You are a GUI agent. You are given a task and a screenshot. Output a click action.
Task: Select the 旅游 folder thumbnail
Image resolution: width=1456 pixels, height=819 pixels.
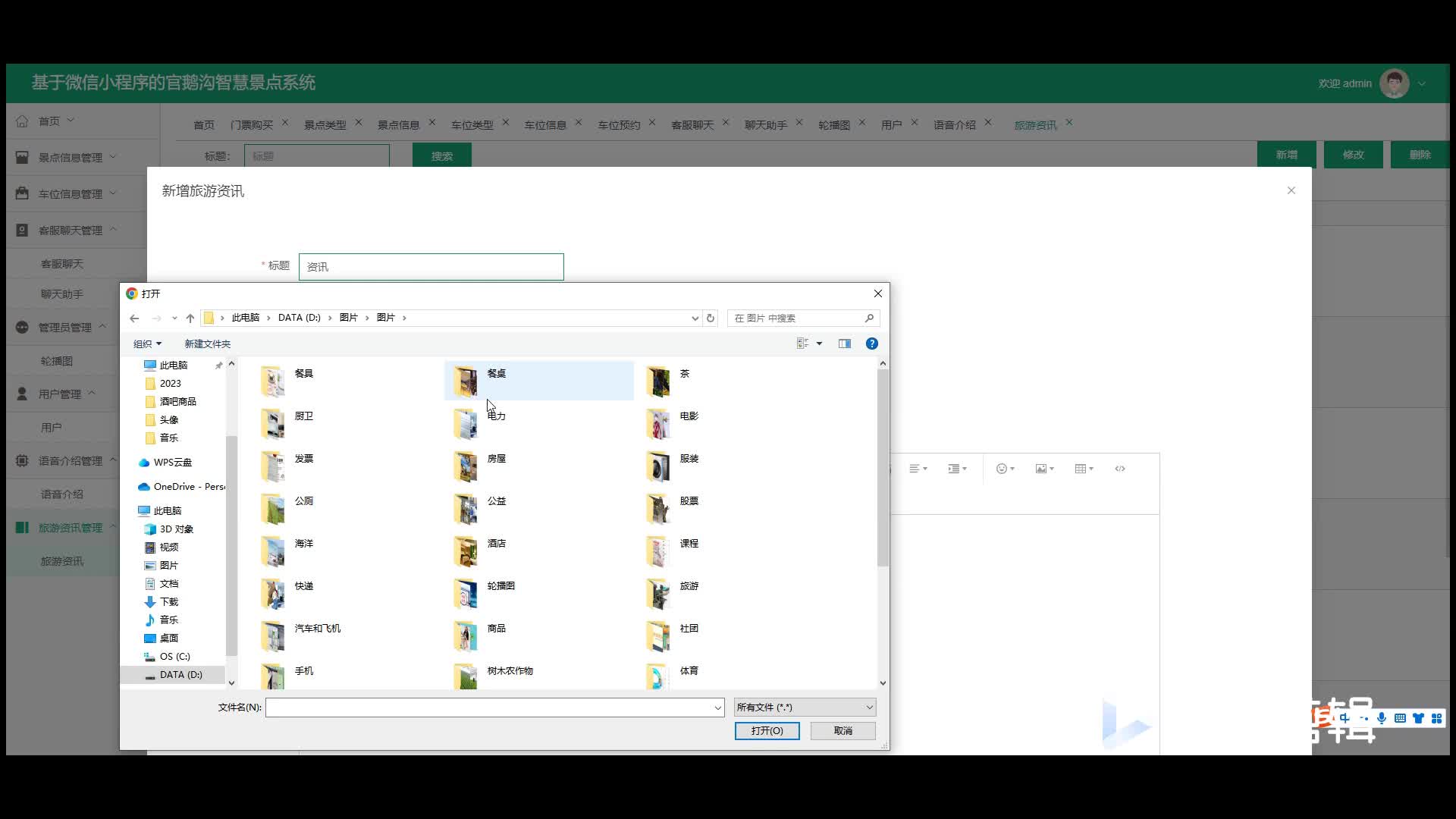click(x=658, y=593)
